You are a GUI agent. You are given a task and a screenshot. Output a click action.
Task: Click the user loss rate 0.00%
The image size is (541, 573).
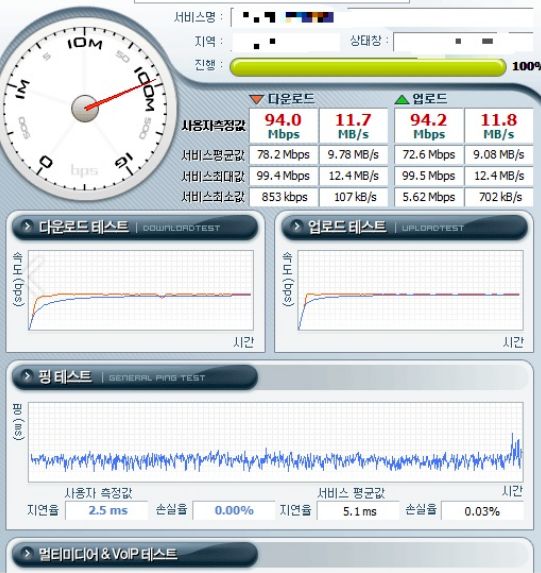(x=234, y=510)
